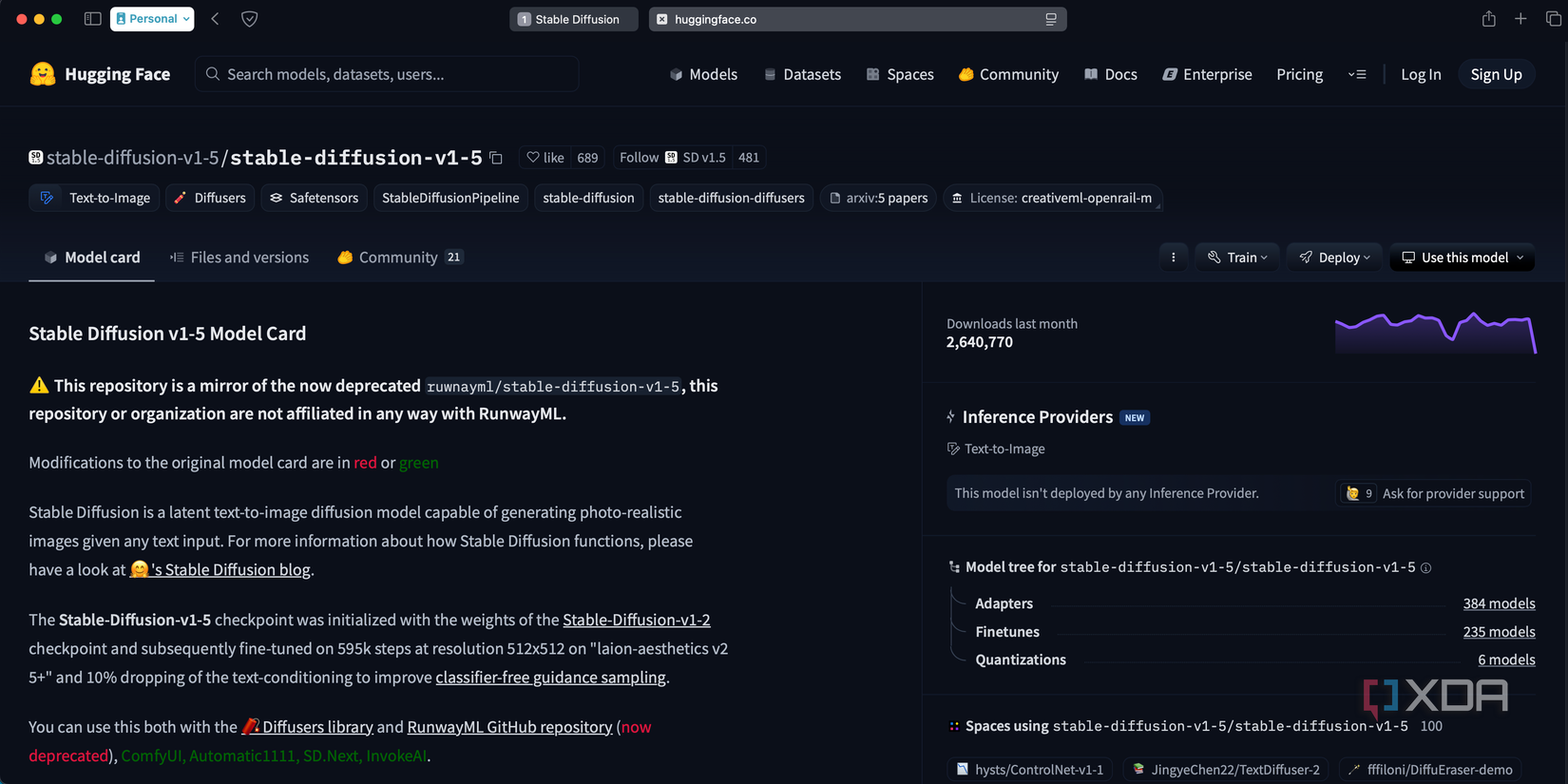The width and height of the screenshot is (1568, 784).
Task: Open the Stable-Diffusion-v1-2 link
Action: [x=637, y=620]
